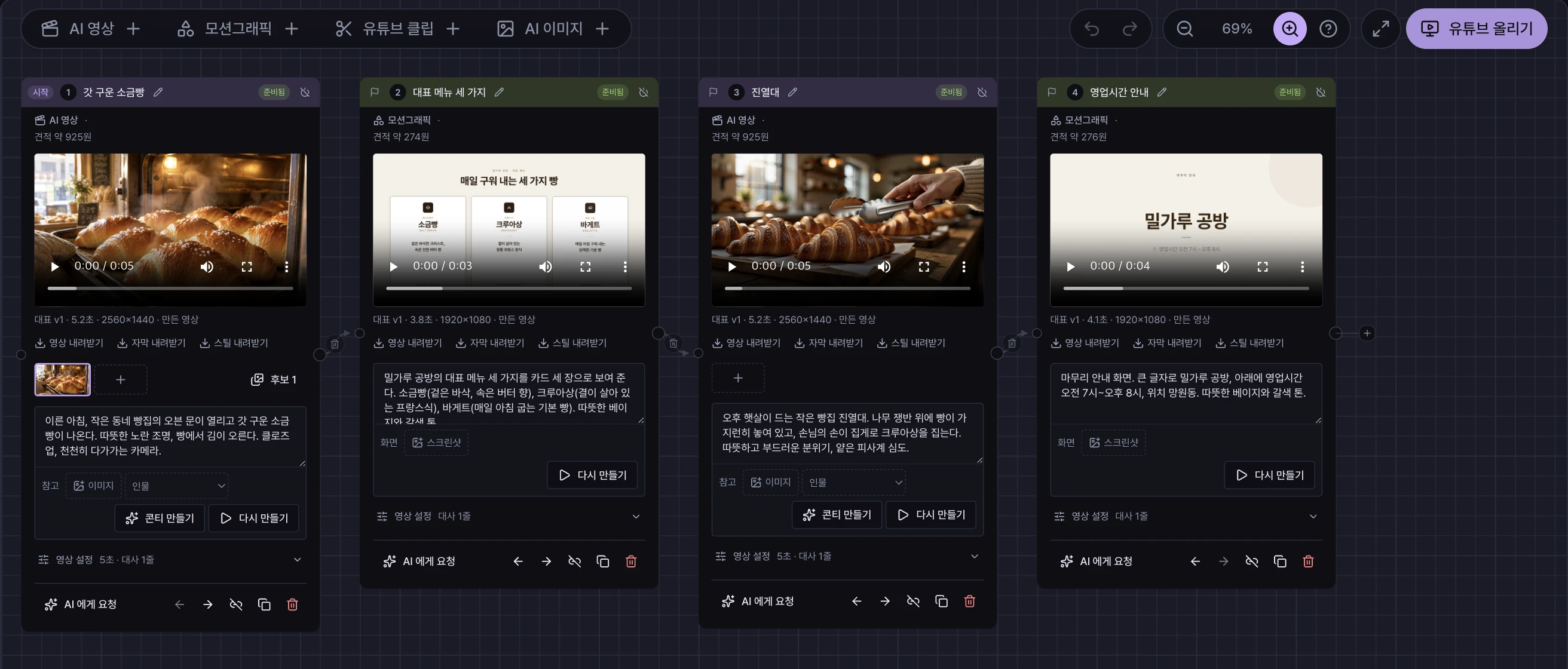Click 콘티 만들기 in scene 1

point(160,517)
